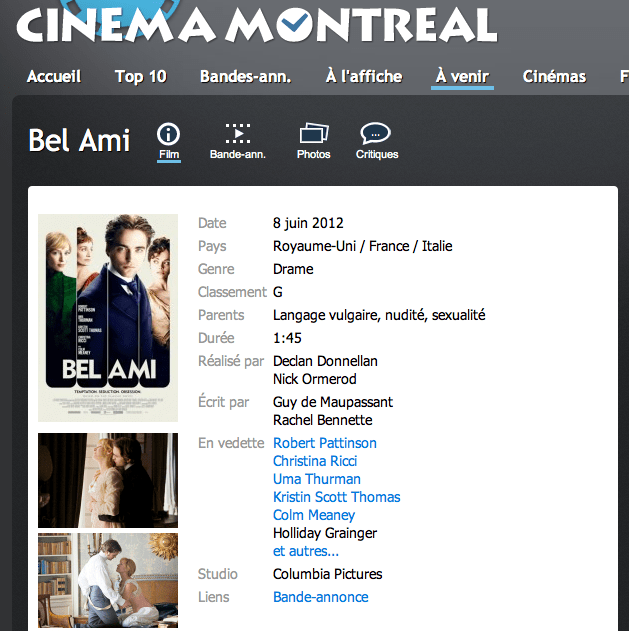Image resolution: width=629 pixels, height=631 pixels.
Task: Open the À venir section
Action: point(463,76)
